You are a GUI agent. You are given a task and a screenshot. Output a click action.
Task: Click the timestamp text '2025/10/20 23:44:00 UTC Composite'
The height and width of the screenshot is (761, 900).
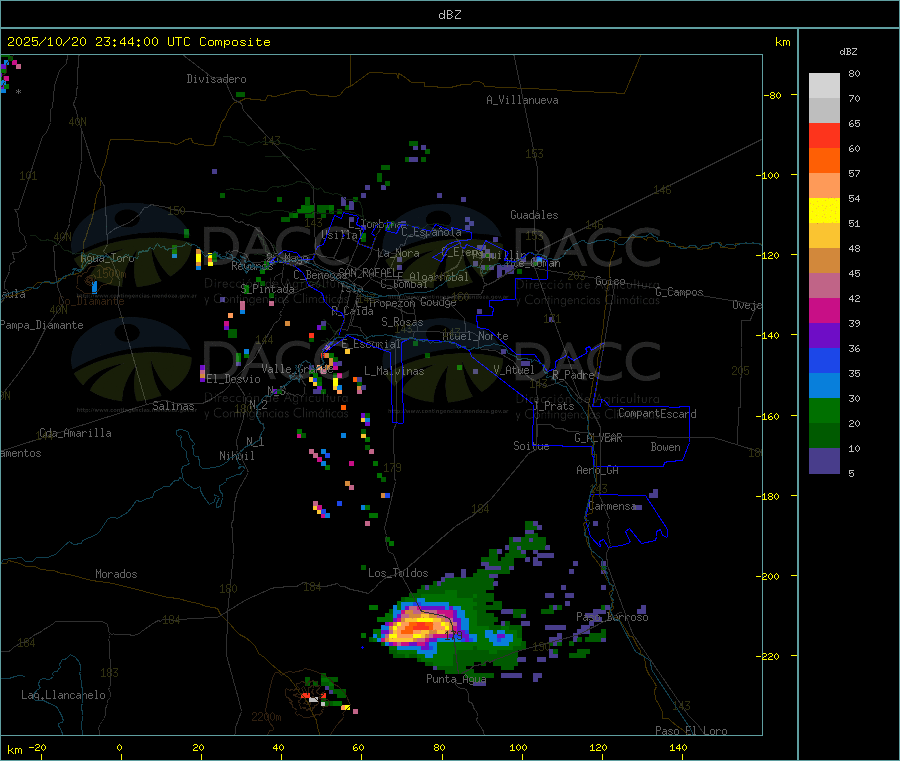click(138, 42)
